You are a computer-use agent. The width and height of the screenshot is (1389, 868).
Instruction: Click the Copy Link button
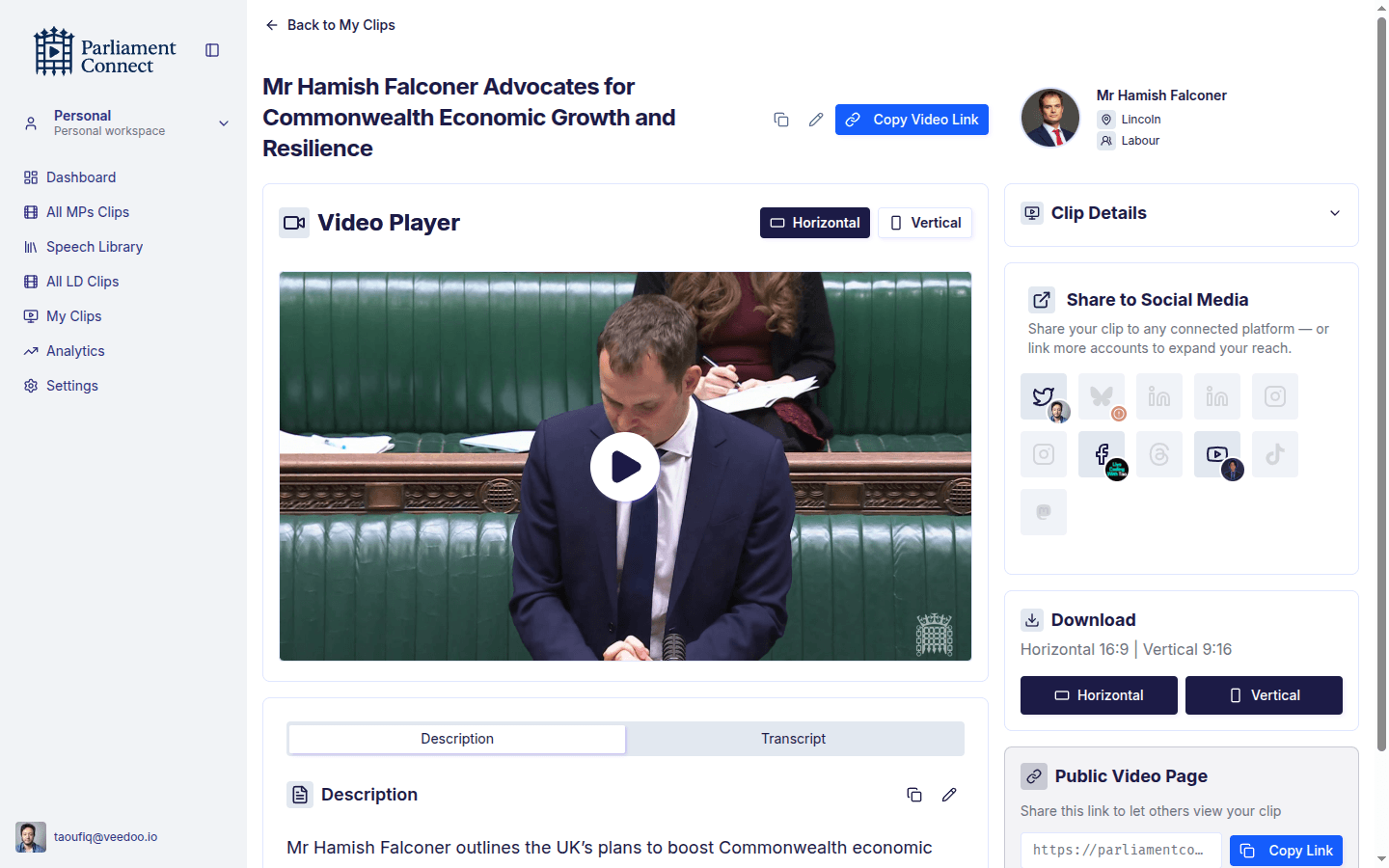pos(1286,851)
